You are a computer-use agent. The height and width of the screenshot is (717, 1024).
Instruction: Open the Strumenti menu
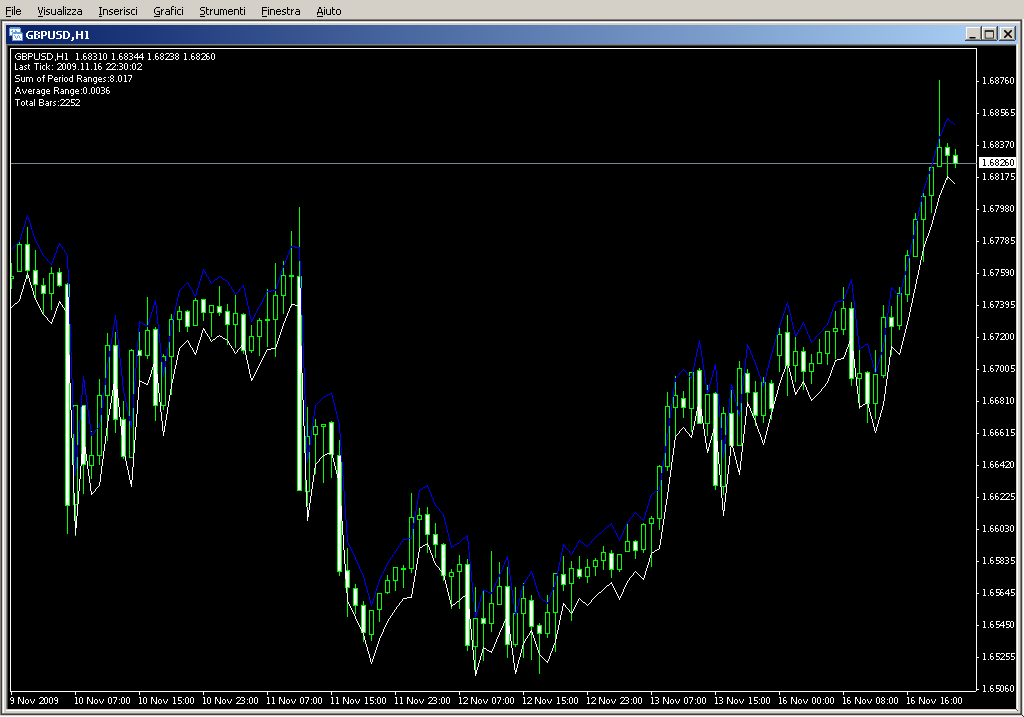[x=222, y=11]
